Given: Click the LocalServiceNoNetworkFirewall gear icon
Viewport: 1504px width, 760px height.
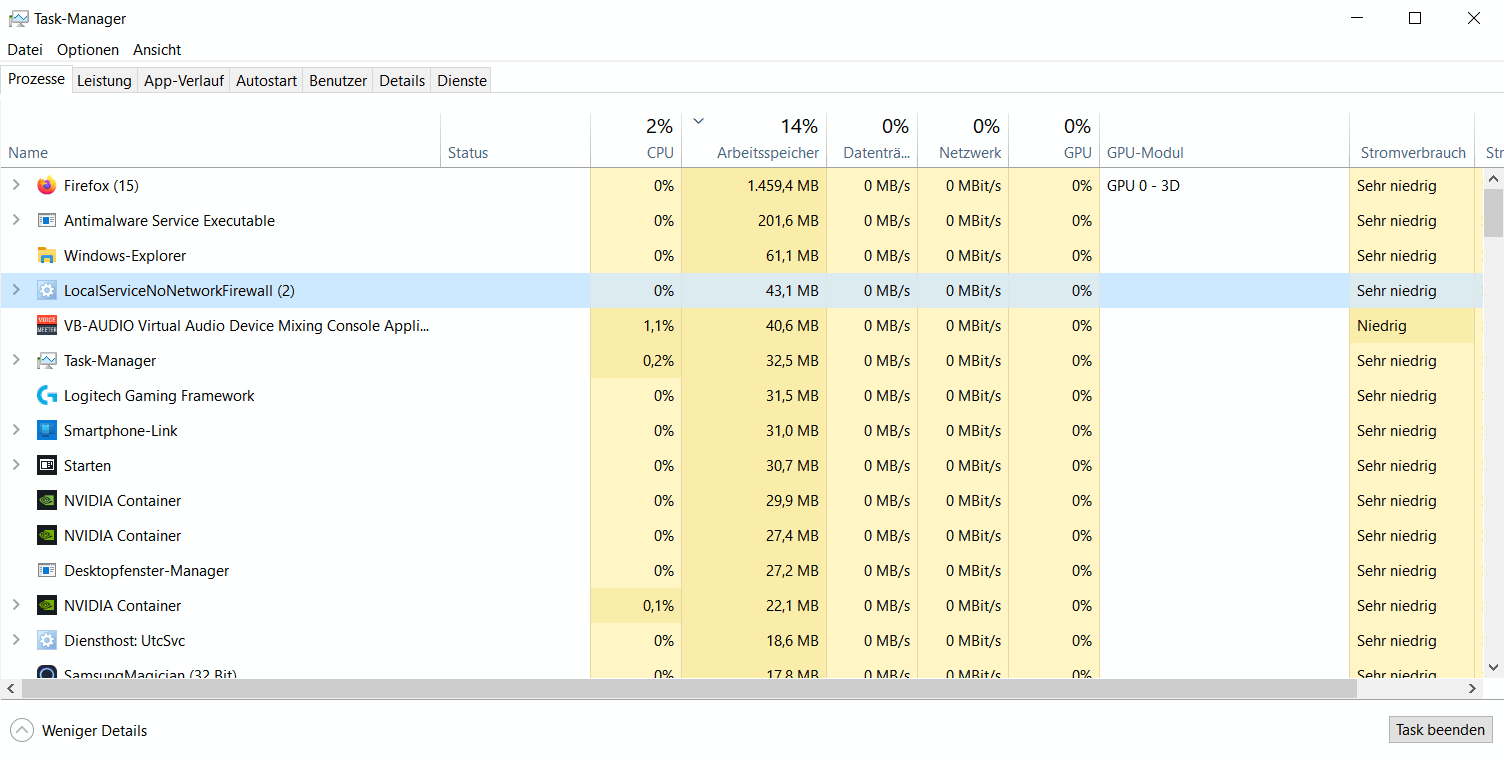Looking at the screenshot, I should click(x=47, y=291).
